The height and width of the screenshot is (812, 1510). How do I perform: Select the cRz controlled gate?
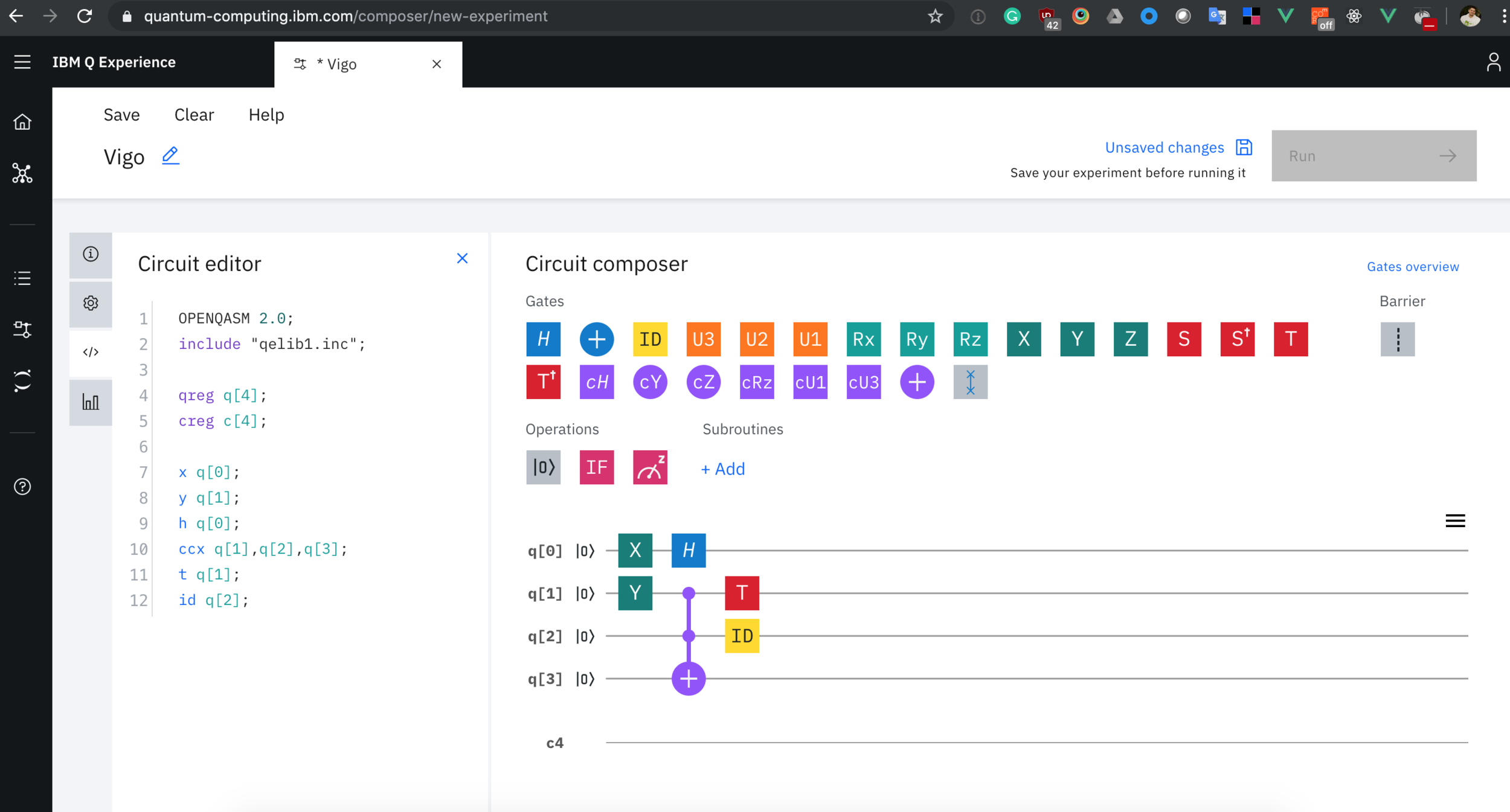coord(756,382)
